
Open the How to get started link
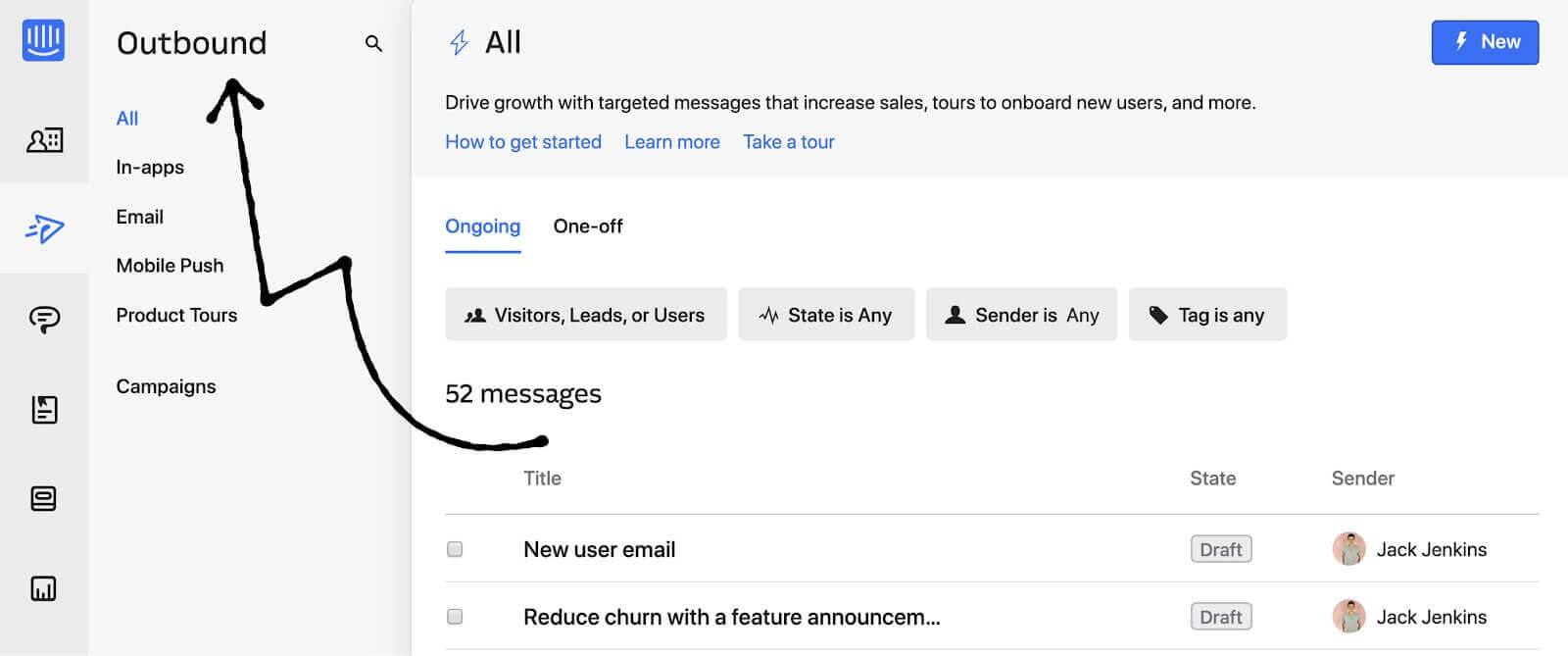point(523,142)
